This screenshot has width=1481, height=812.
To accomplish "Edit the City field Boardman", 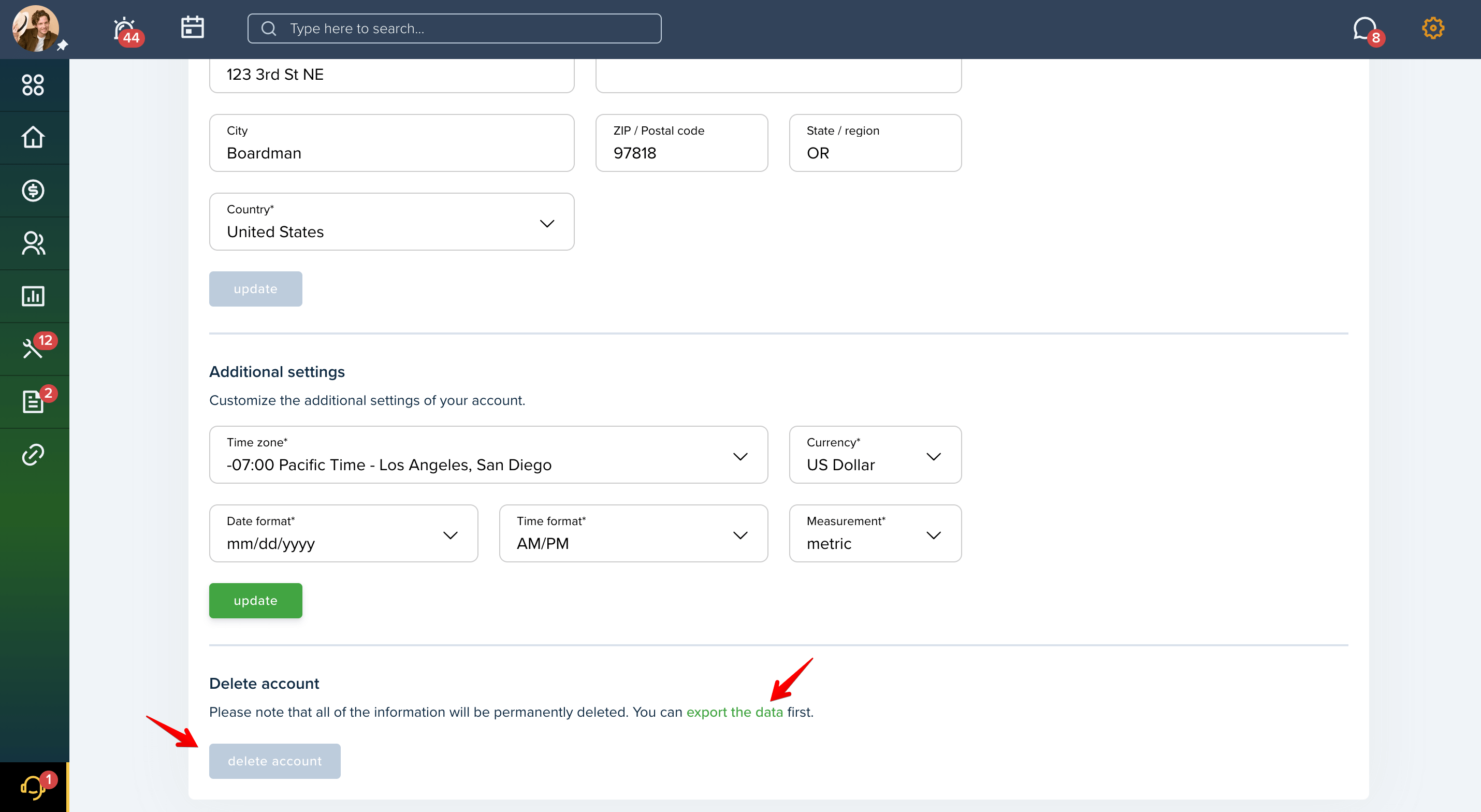I will tap(391, 142).
